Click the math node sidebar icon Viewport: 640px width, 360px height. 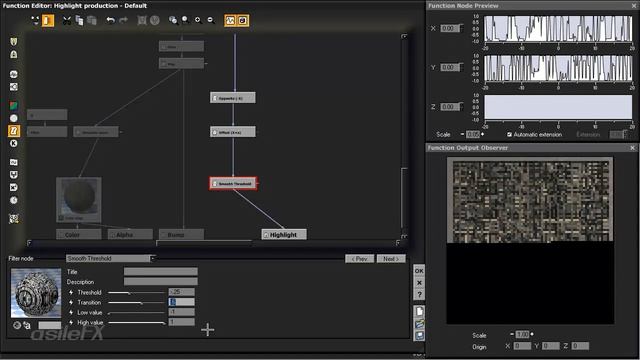(13, 187)
